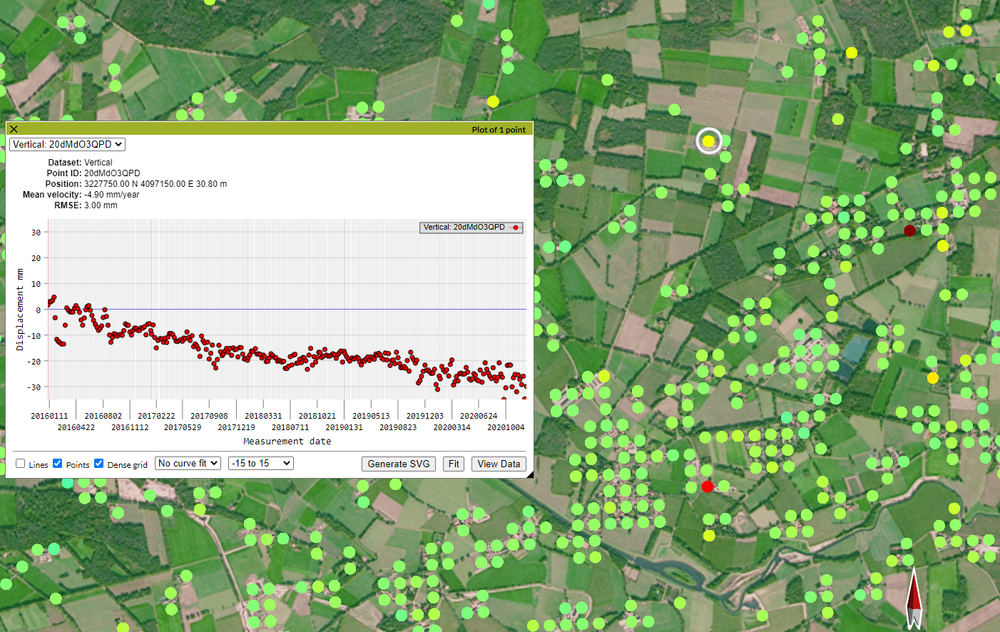Select the dark red measurement point on map
The width and height of the screenshot is (1000, 632).
pyautogui.click(x=910, y=231)
